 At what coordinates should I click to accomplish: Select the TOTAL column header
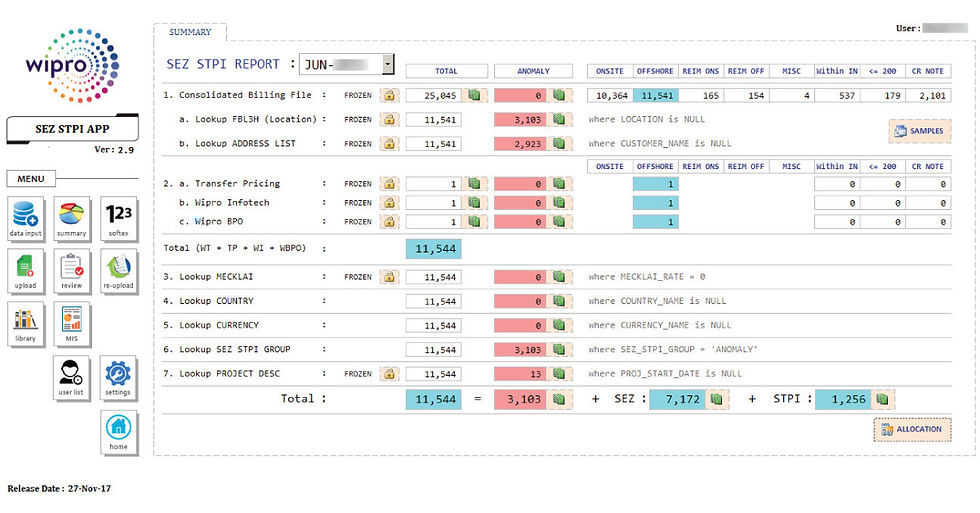(446, 71)
